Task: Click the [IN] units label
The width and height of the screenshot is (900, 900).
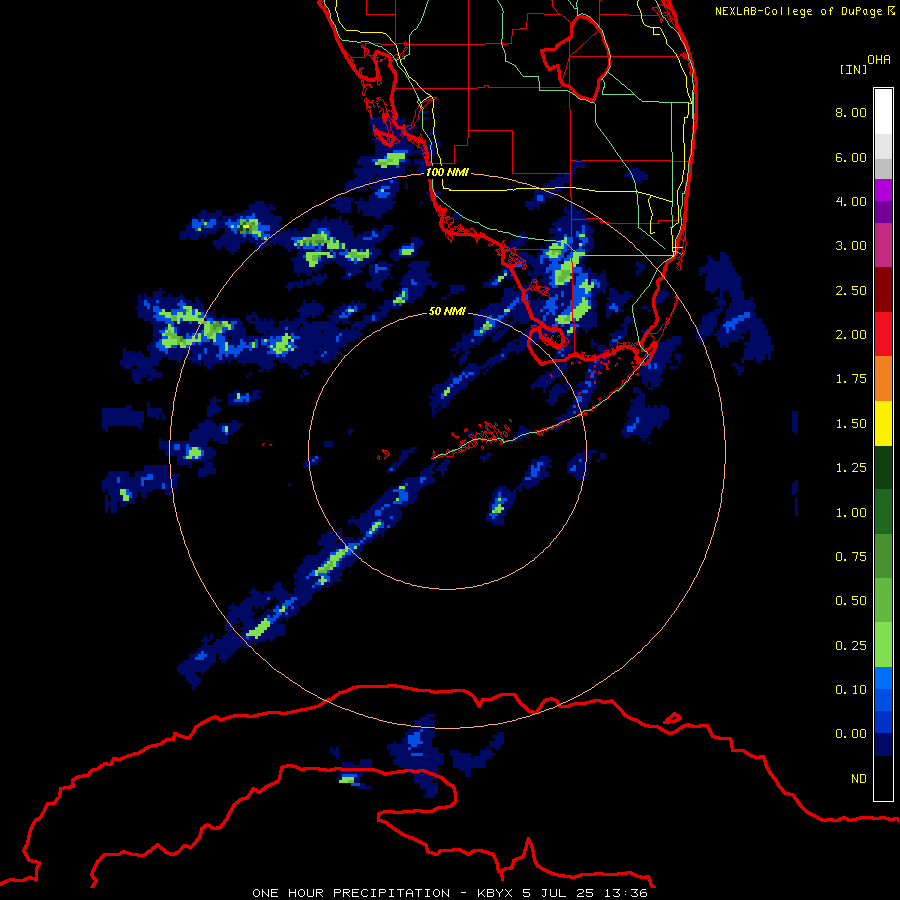Action: pos(853,69)
